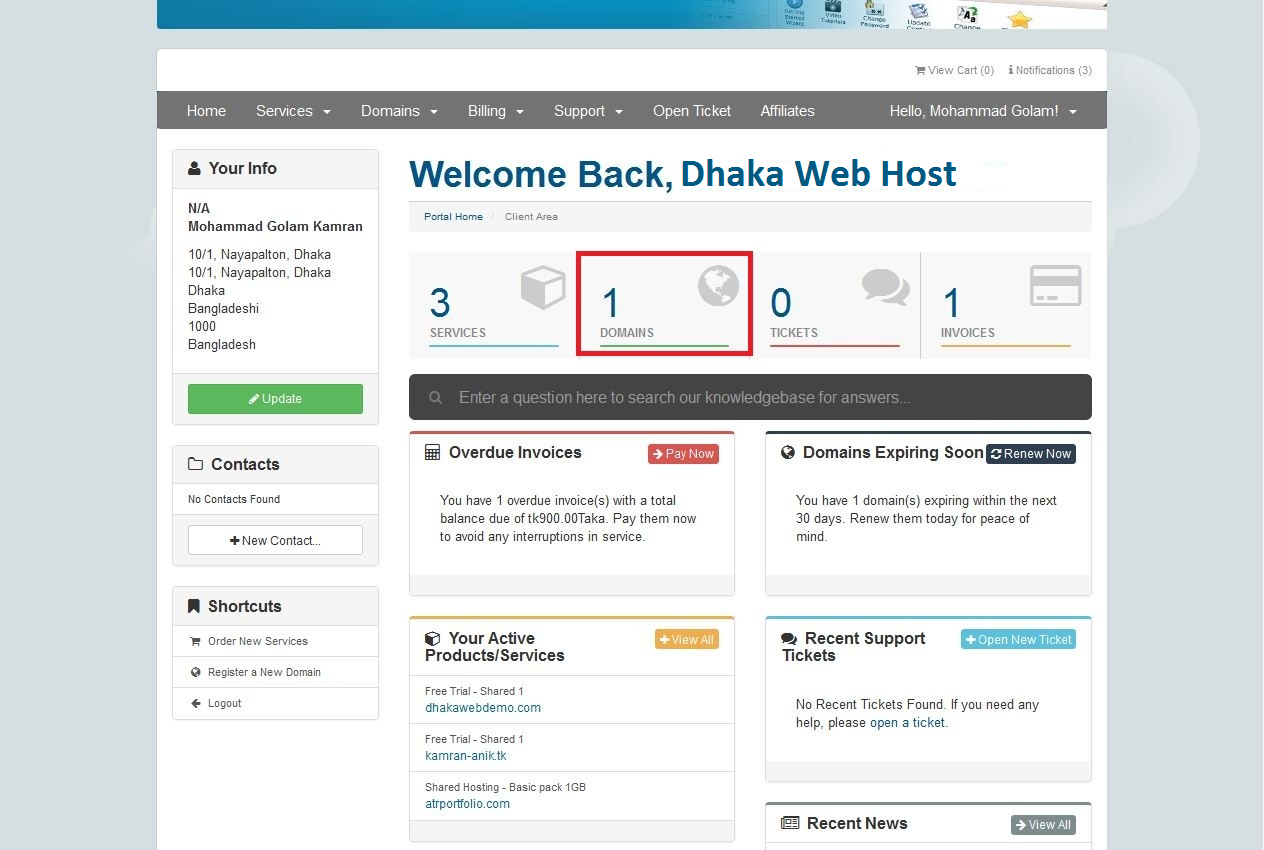This screenshot has width=1264, height=850.
Task: Click the View Cart (0) link text
Action: click(x=961, y=70)
